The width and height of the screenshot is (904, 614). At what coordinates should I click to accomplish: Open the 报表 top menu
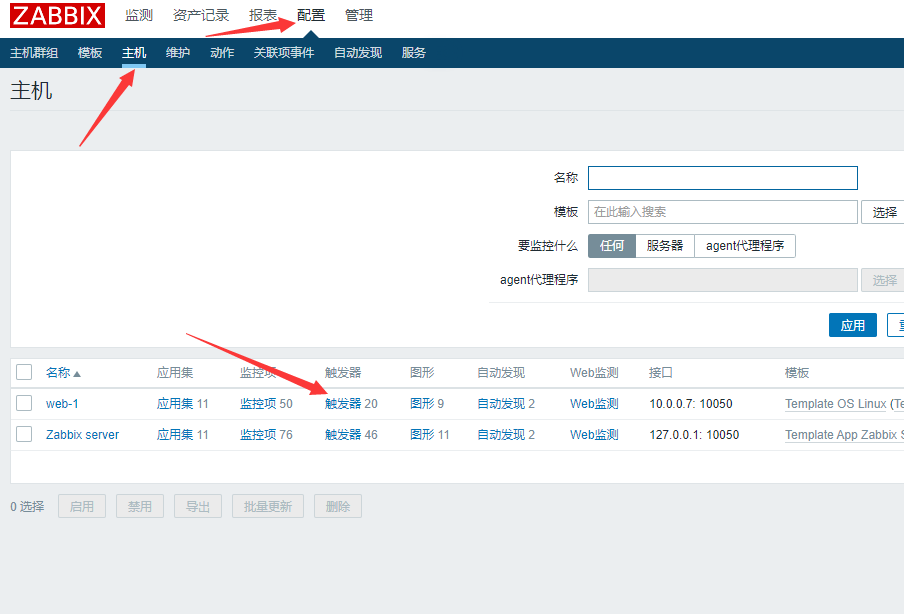pyautogui.click(x=263, y=16)
